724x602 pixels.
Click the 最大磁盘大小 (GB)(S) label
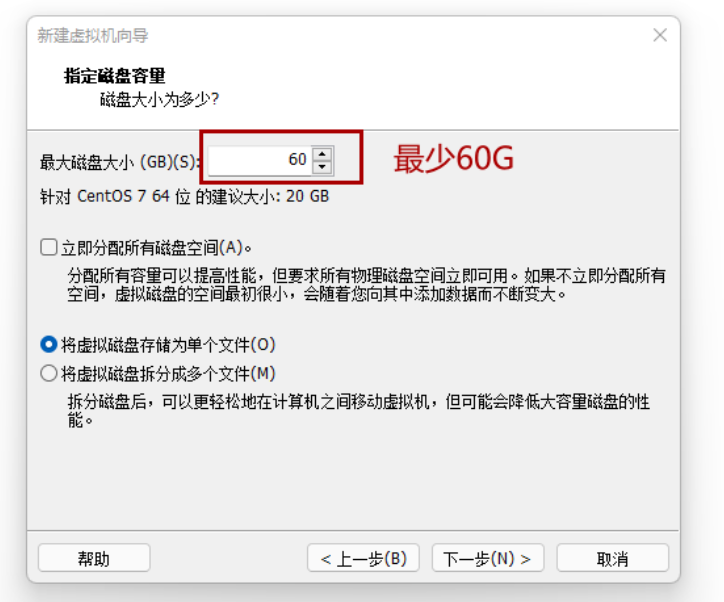pos(120,162)
